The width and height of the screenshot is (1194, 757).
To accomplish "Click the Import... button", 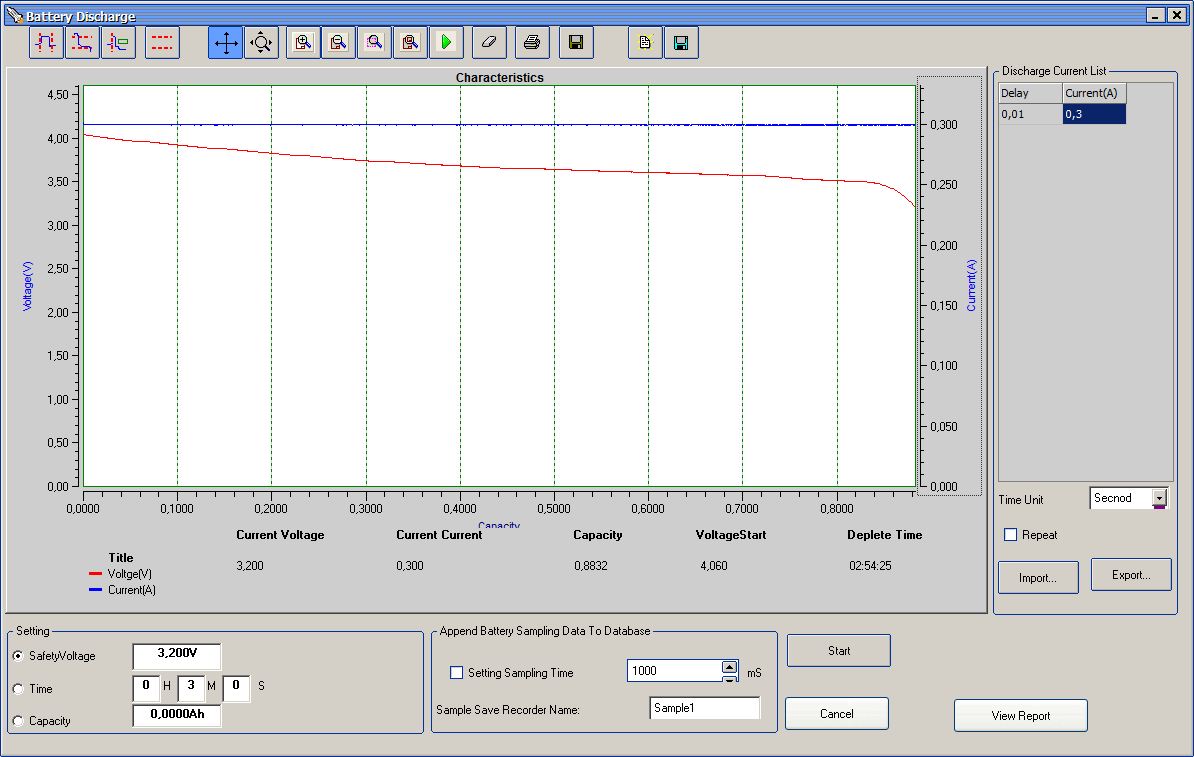I will point(1038,578).
